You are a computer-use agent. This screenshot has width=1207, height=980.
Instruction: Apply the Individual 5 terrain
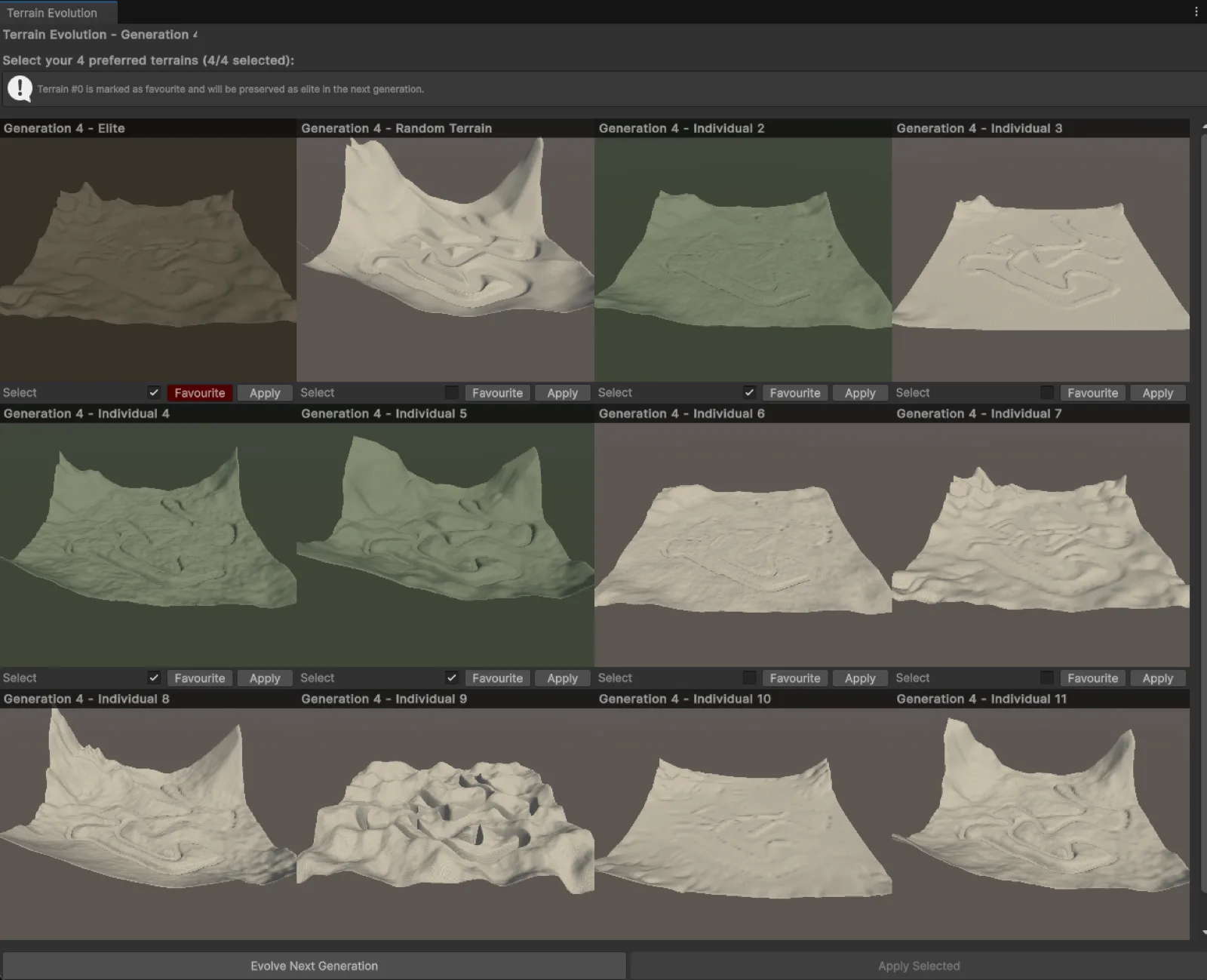pos(562,678)
